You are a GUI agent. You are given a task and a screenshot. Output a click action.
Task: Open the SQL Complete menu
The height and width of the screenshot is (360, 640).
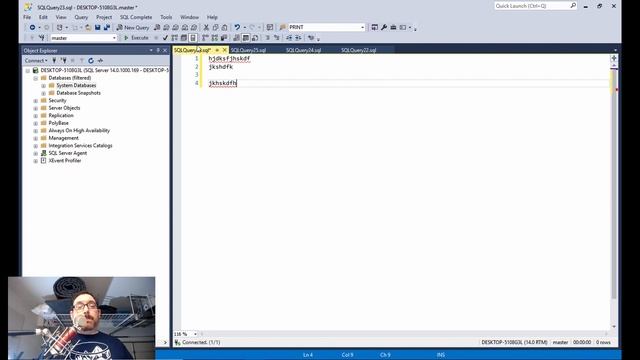point(136,17)
